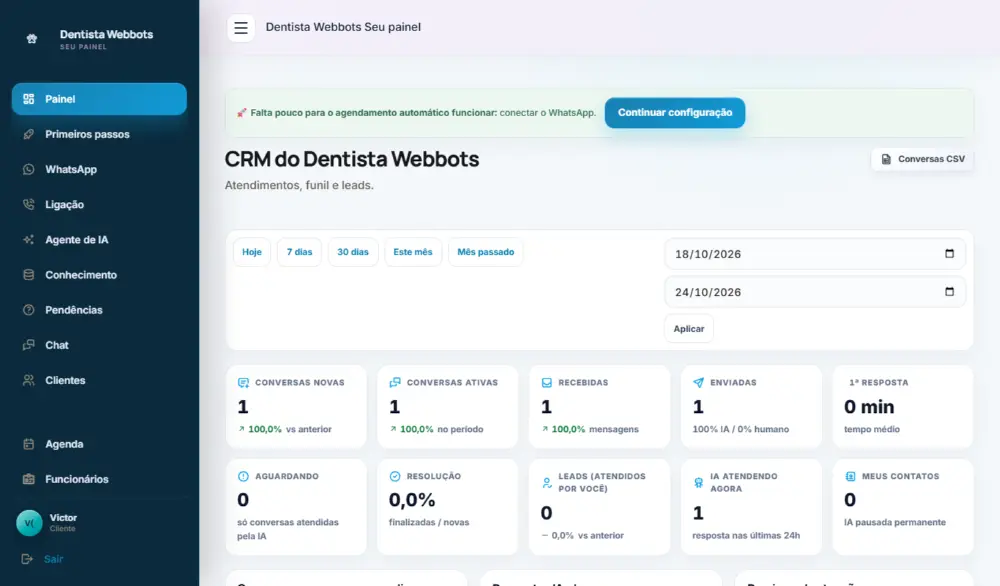Click the Resolução "0,0%" value
Image resolution: width=1000 pixels, height=586 pixels.
point(412,500)
